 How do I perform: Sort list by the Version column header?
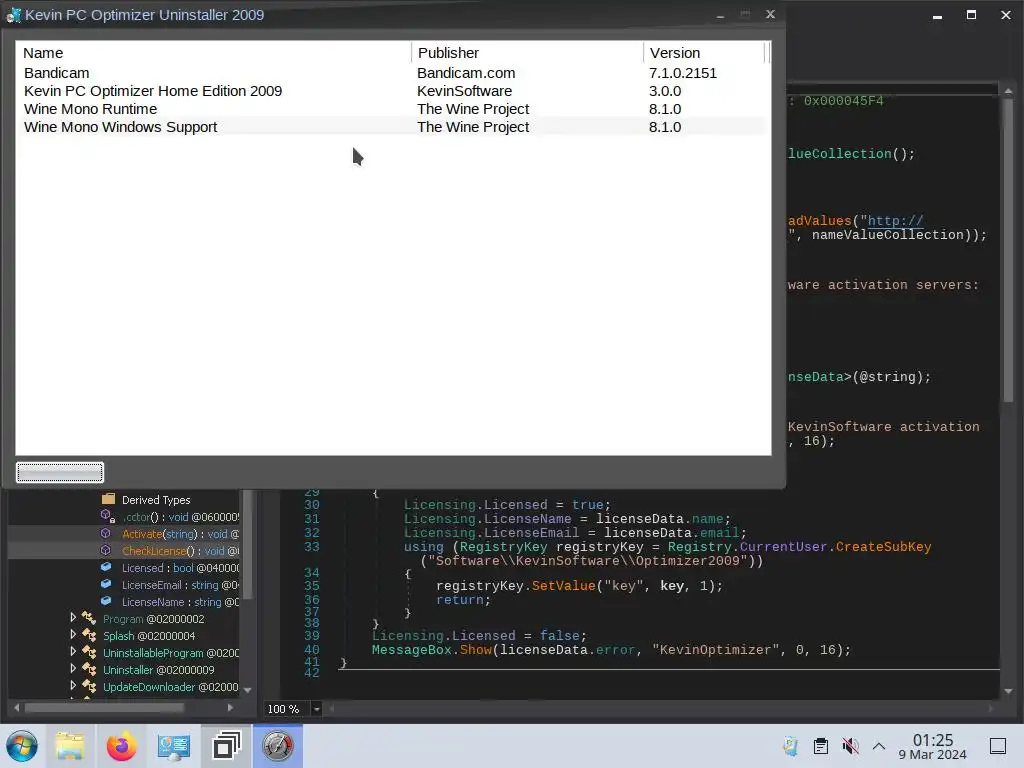coord(703,53)
